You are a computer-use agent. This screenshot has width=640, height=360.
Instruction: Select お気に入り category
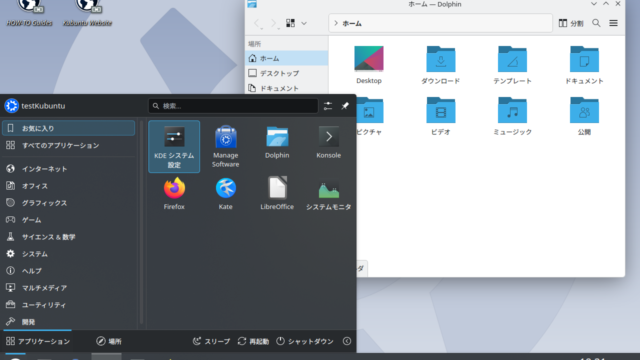tap(69, 128)
